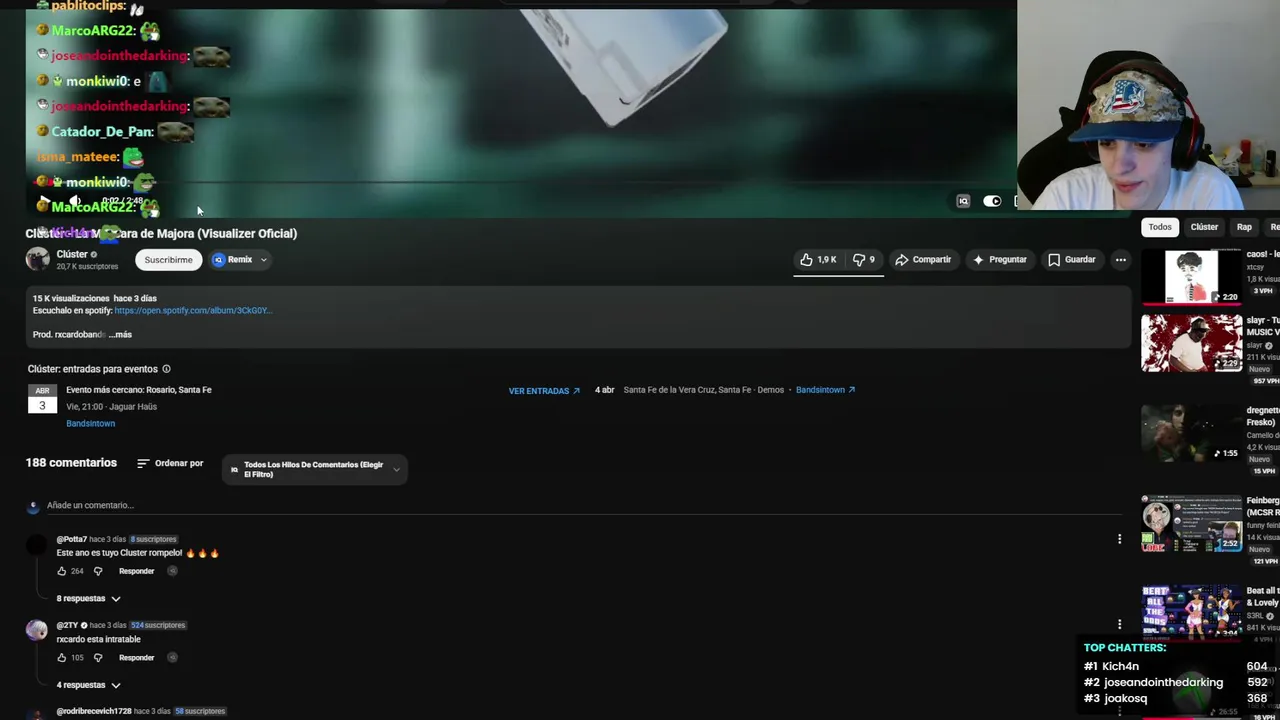Open Bandsintown link under Rosario event
Viewport: 1280px width, 720px height.
pyautogui.click(x=90, y=424)
